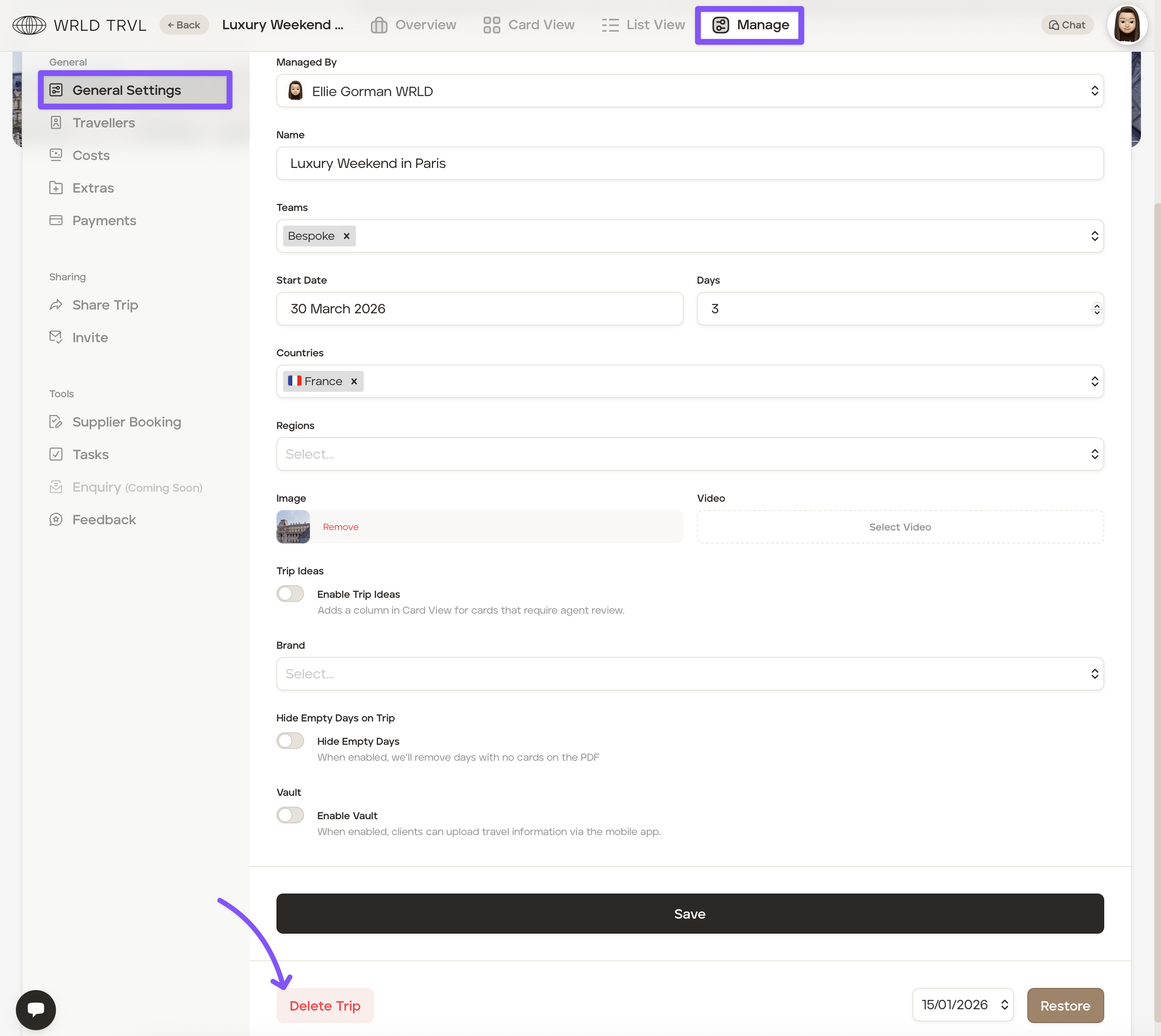1161x1036 pixels.
Task: Click the Restore button
Action: 1065,1006
